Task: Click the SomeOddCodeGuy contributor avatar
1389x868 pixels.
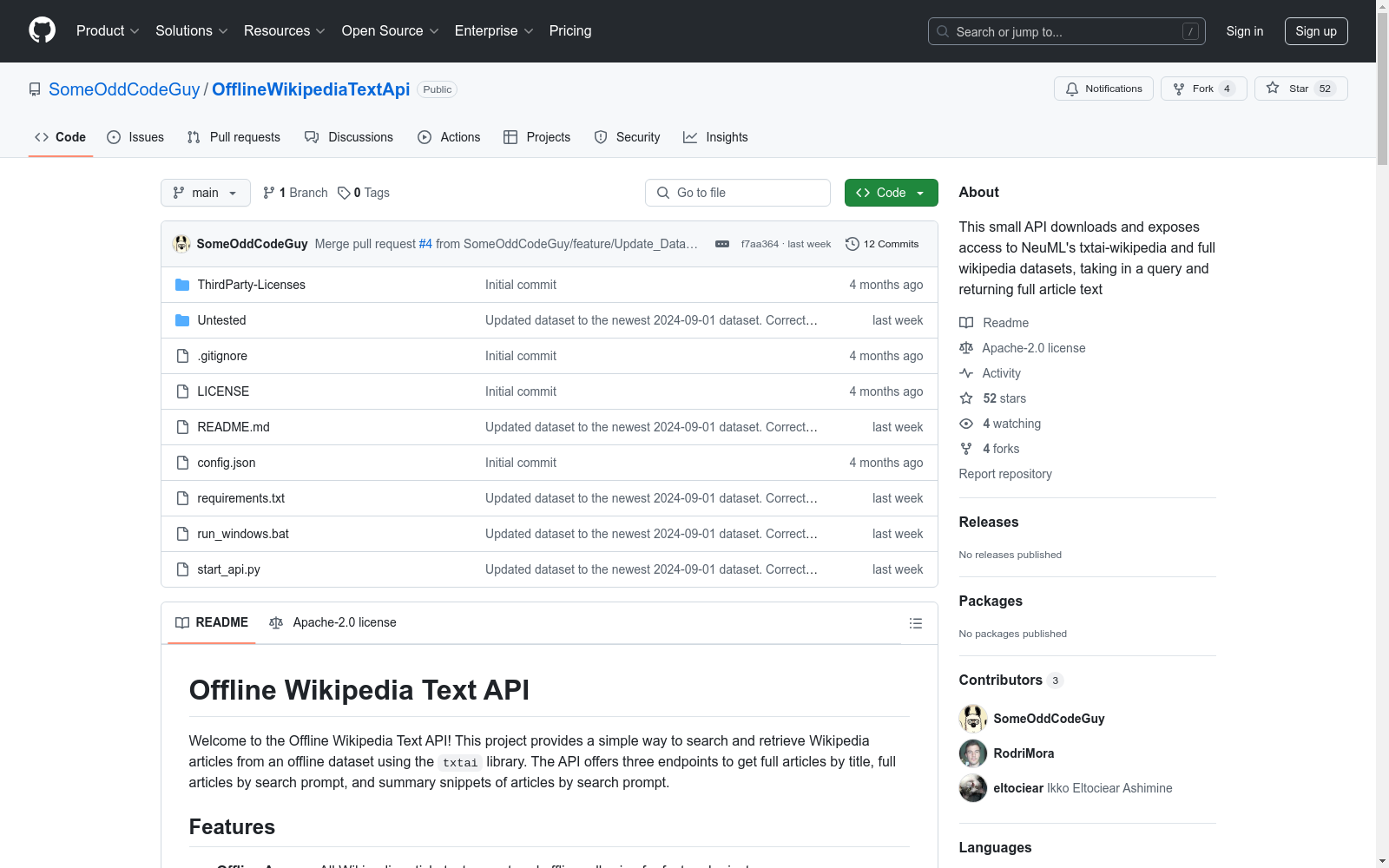Action: click(973, 719)
